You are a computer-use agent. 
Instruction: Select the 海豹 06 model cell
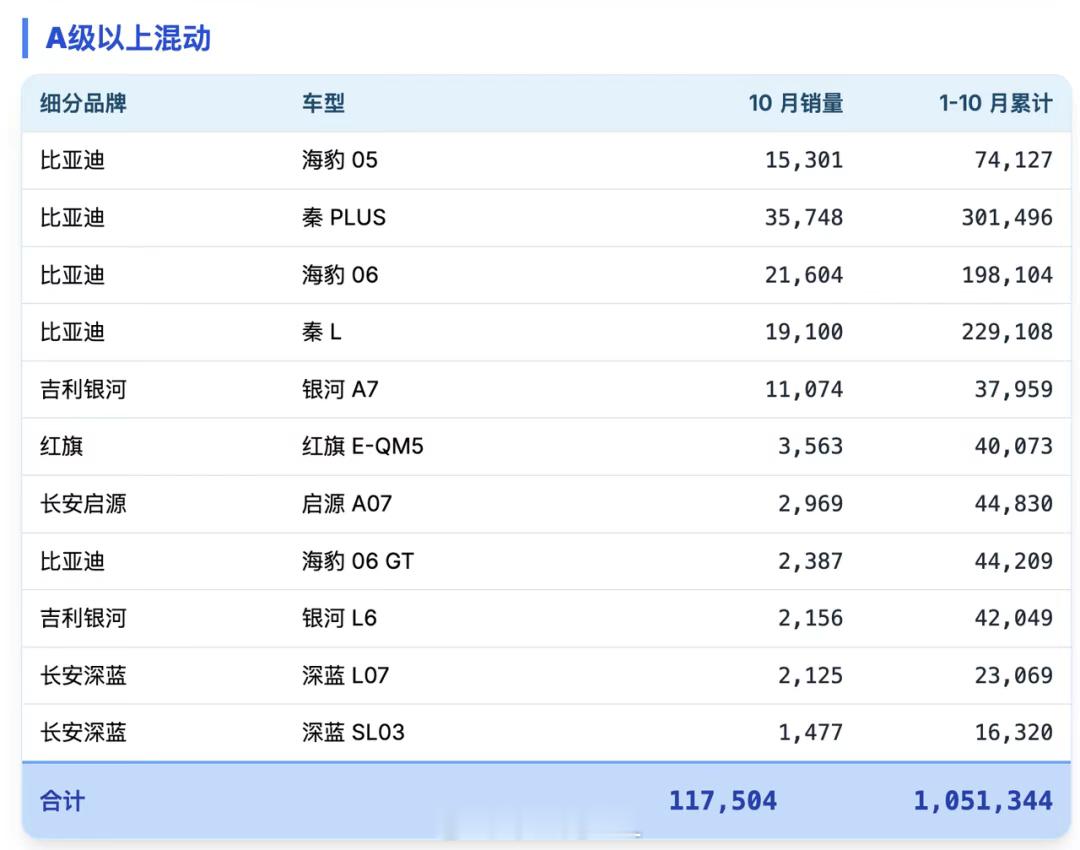pyautogui.click(x=340, y=275)
